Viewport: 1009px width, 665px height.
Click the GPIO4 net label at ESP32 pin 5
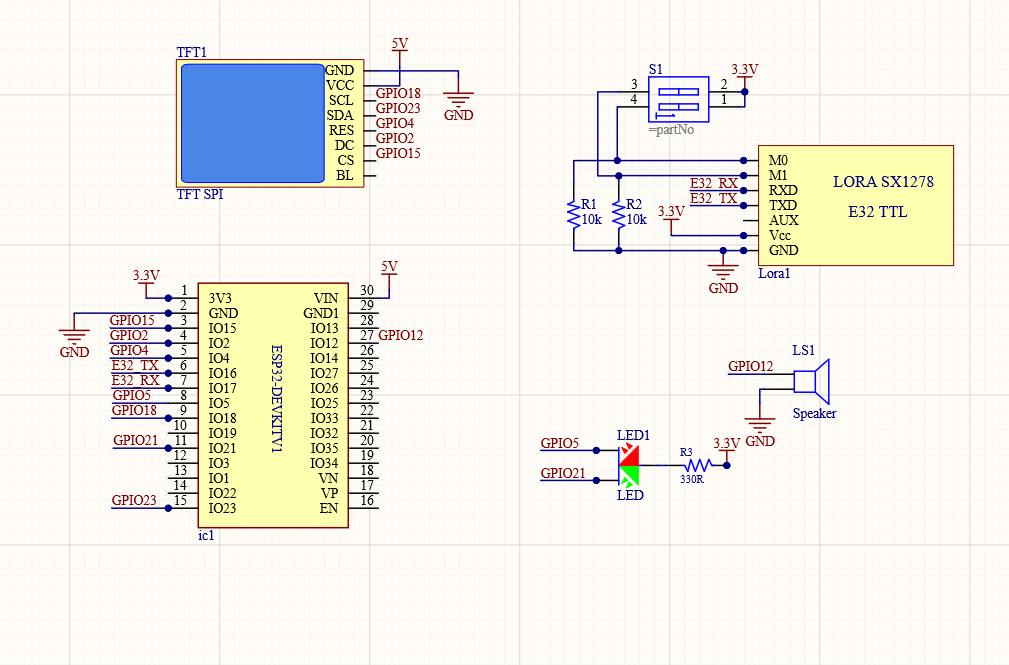point(129,350)
